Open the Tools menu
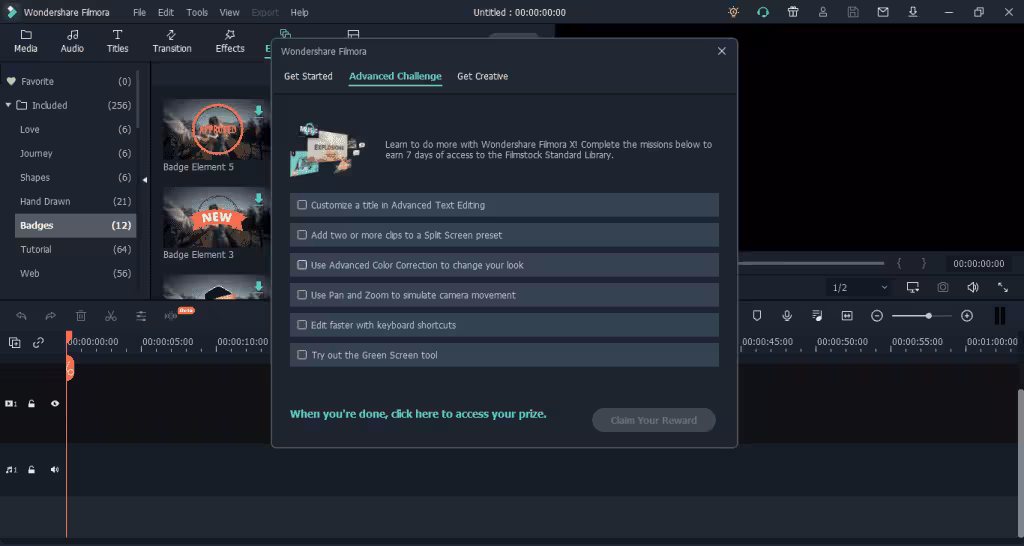Image resolution: width=1024 pixels, height=546 pixels. tap(197, 12)
